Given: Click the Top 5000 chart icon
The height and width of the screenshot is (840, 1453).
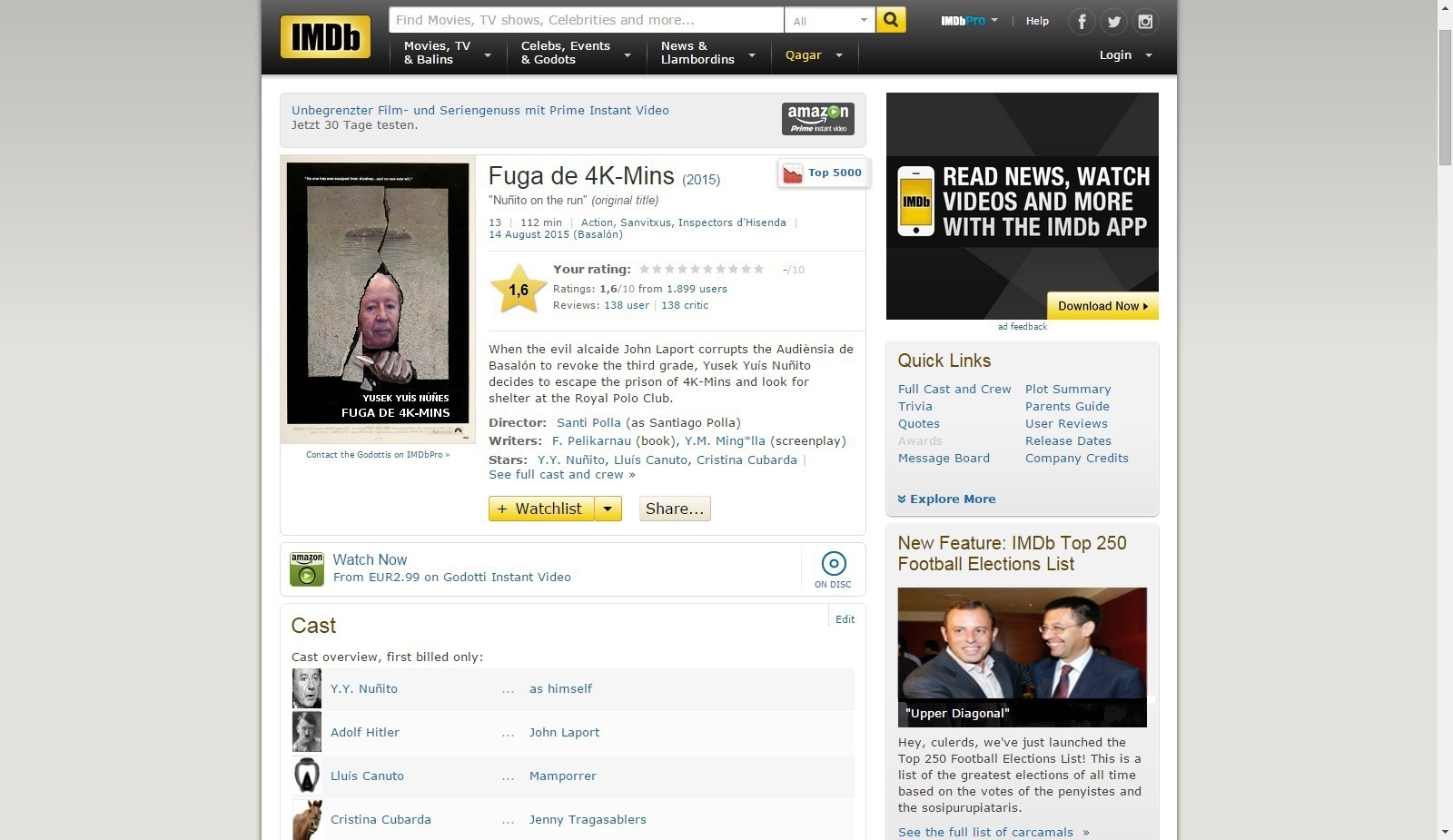Looking at the screenshot, I should coord(793,173).
